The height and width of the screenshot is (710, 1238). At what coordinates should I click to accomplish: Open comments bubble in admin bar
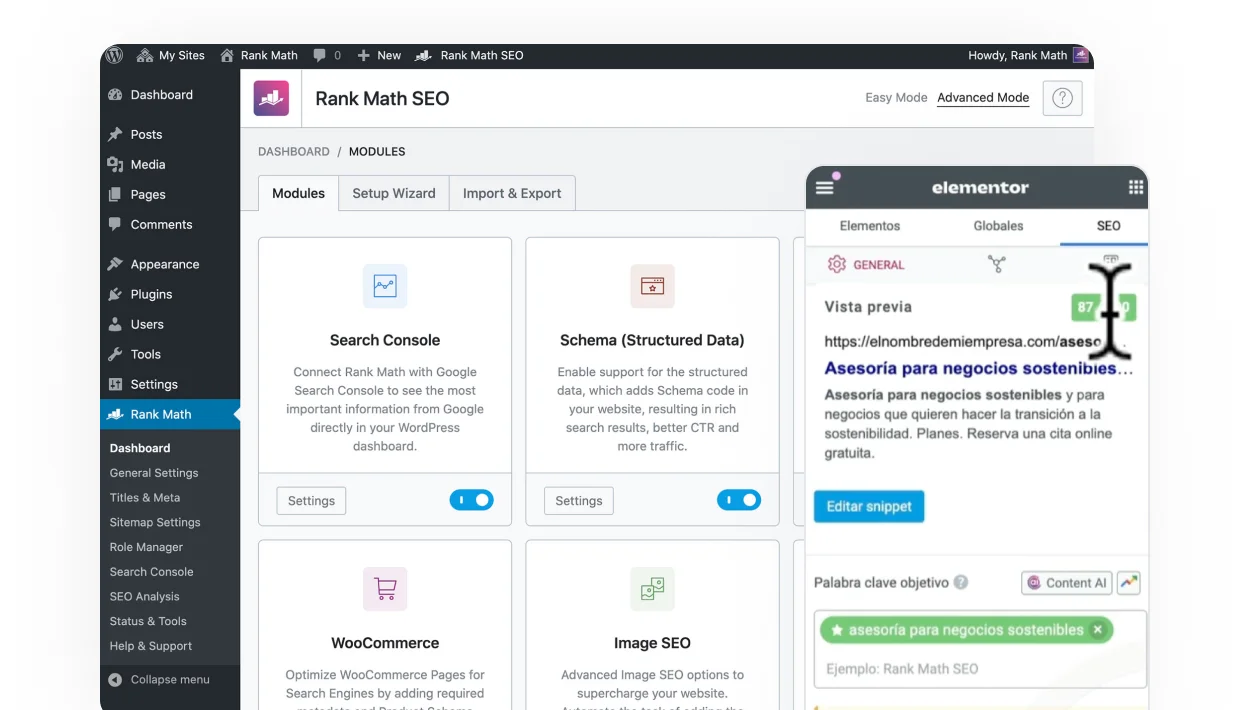pos(327,55)
